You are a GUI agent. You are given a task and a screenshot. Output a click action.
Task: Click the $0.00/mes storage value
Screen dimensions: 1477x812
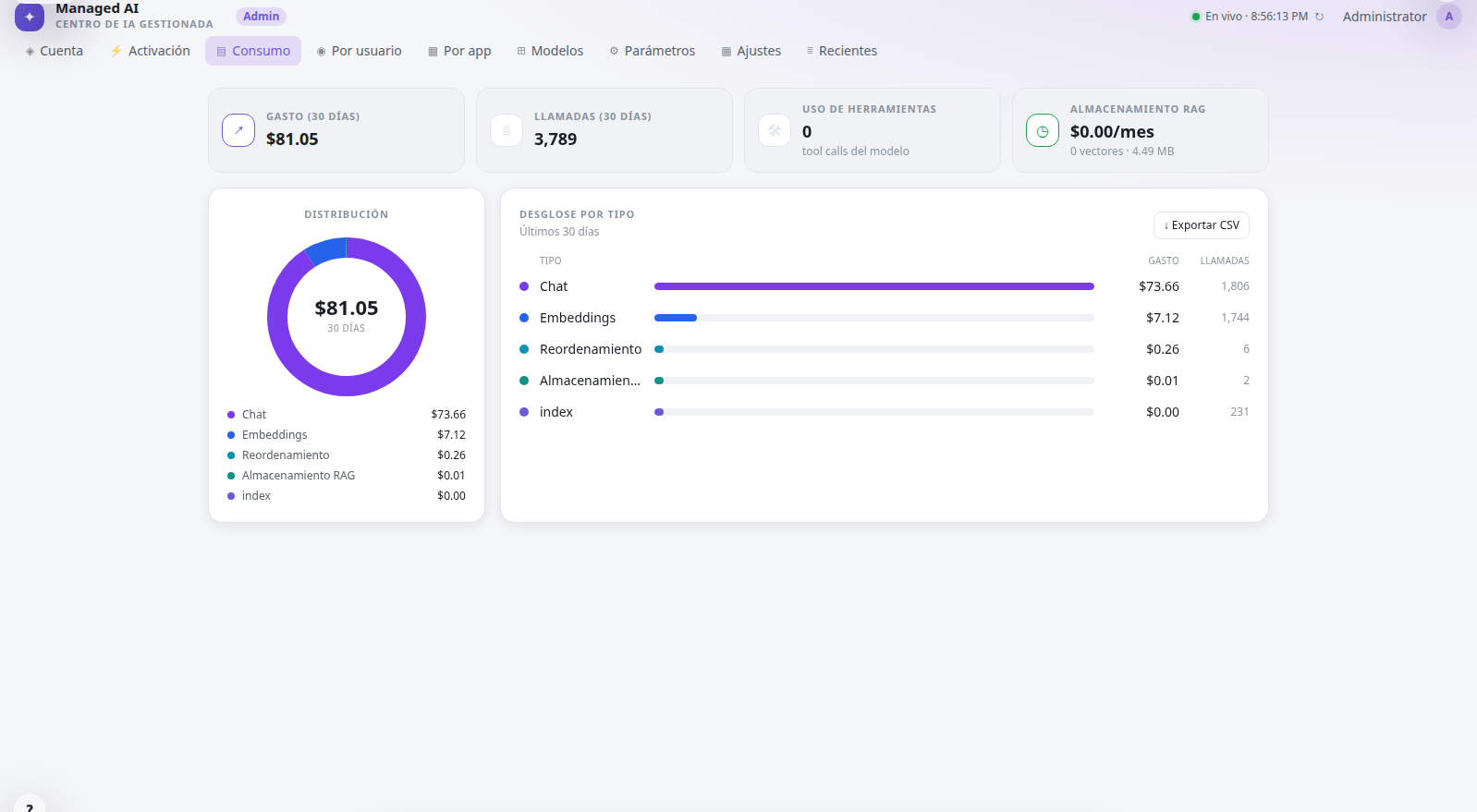pos(1112,132)
